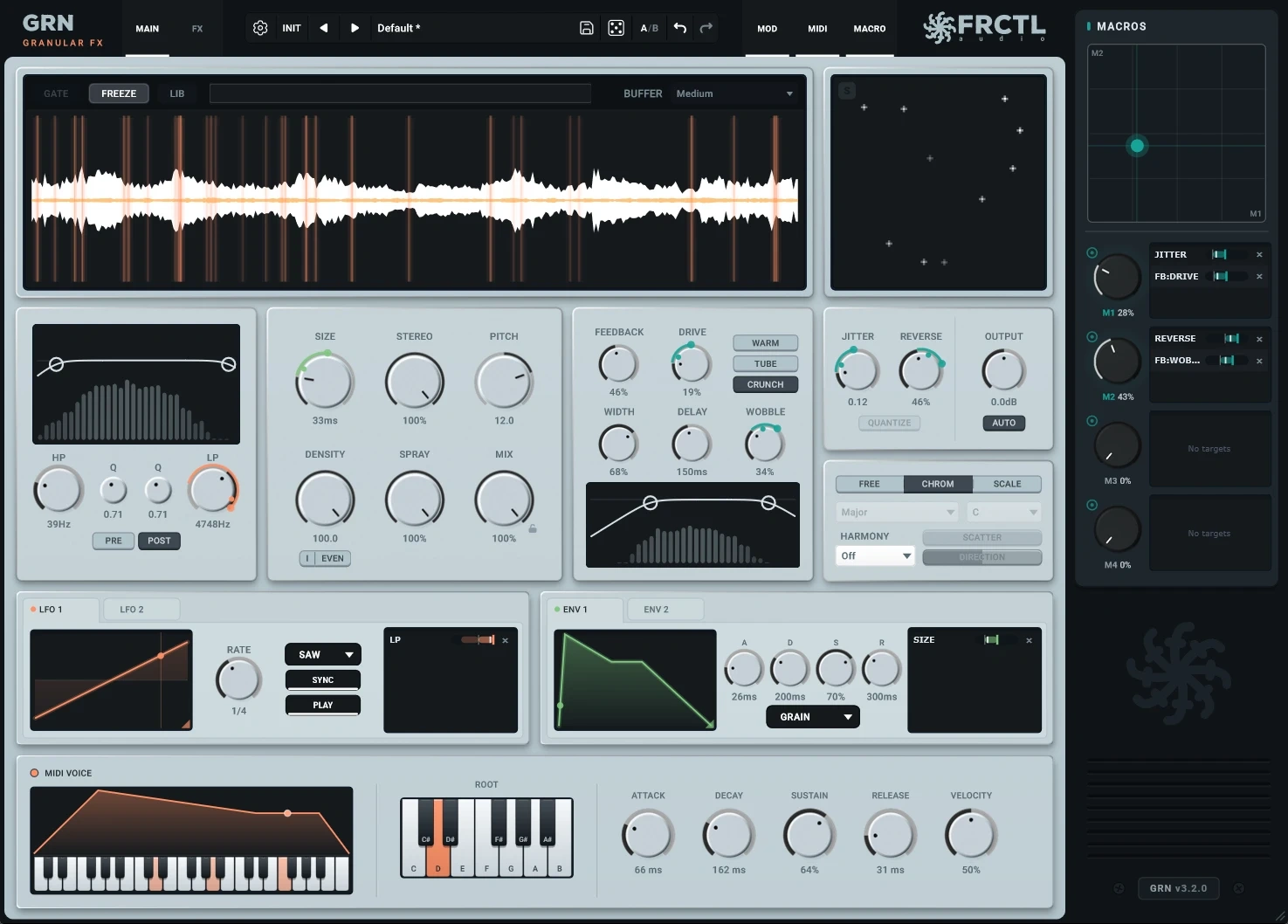Switch to the FX tab
Image resolution: width=1288 pixels, height=924 pixels.
(197, 29)
